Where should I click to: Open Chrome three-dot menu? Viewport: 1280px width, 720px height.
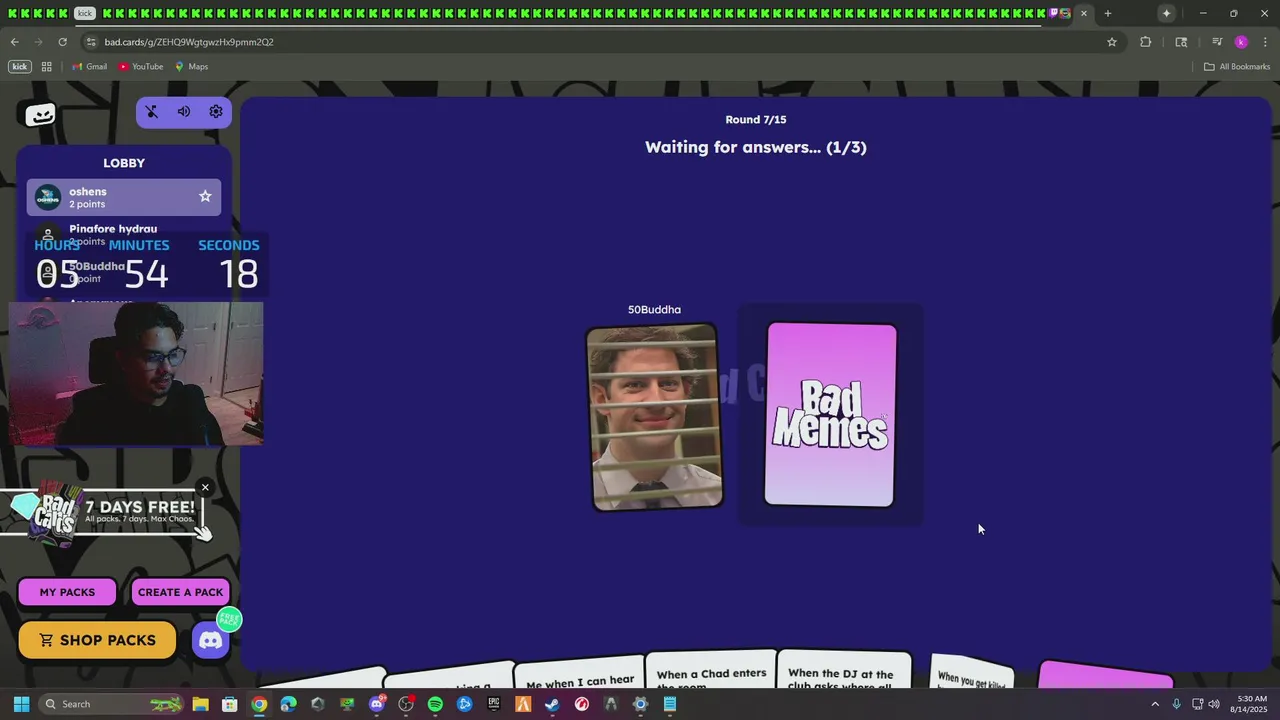[1265, 42]
